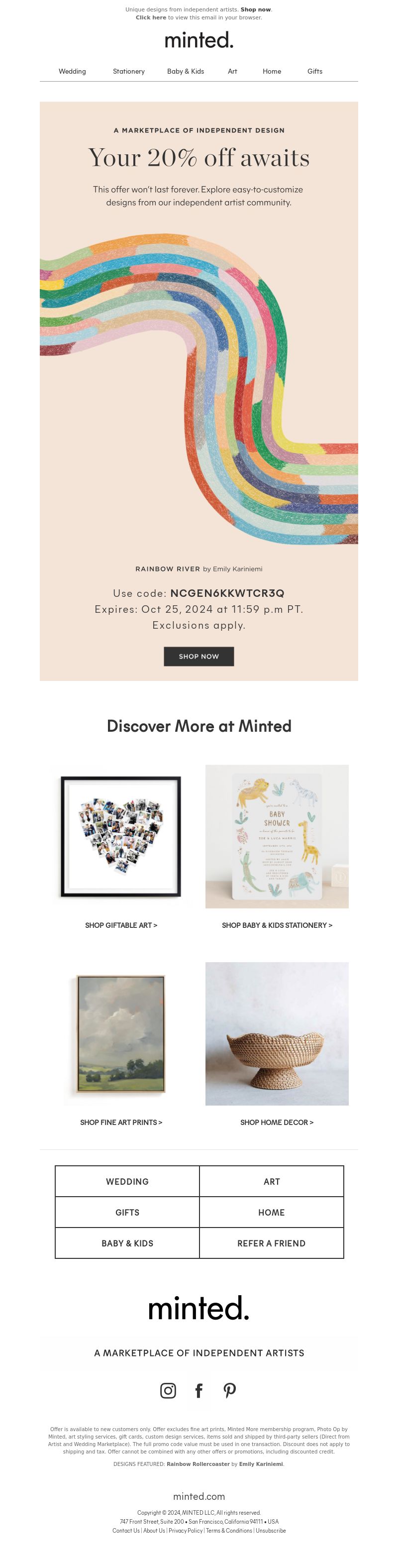Open the heart photo collage art thumbnail
398x1568 pixels.
click(121, 836)
